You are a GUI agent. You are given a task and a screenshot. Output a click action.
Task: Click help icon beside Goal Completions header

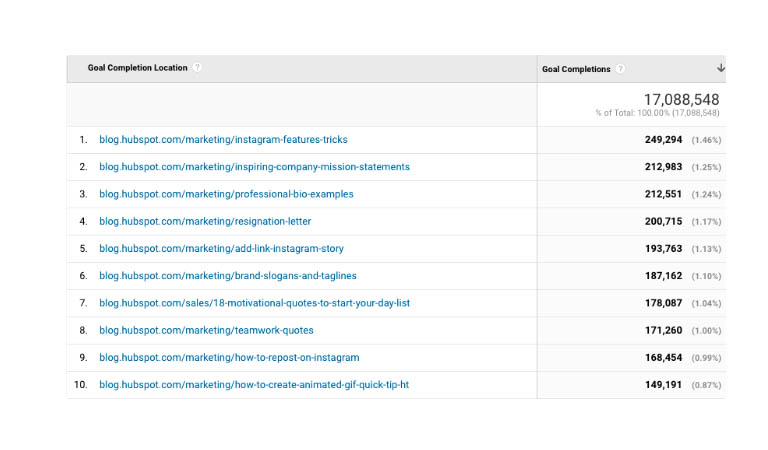(620, 69)
